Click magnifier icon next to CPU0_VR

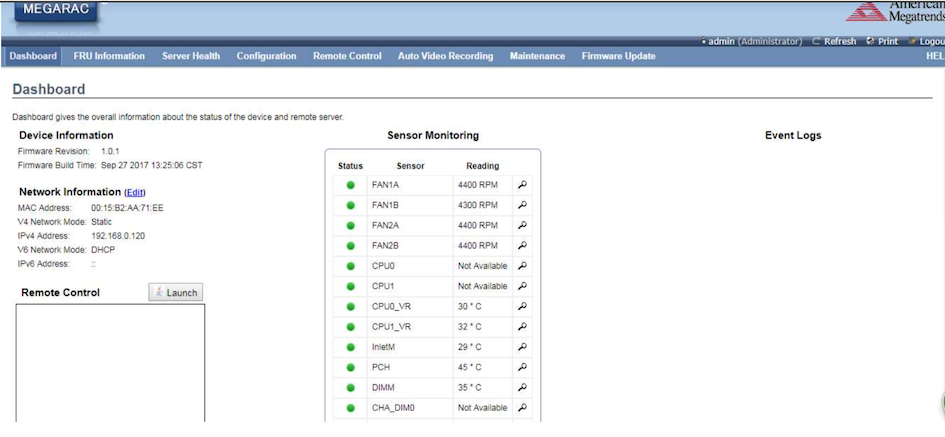pos(521,306)
